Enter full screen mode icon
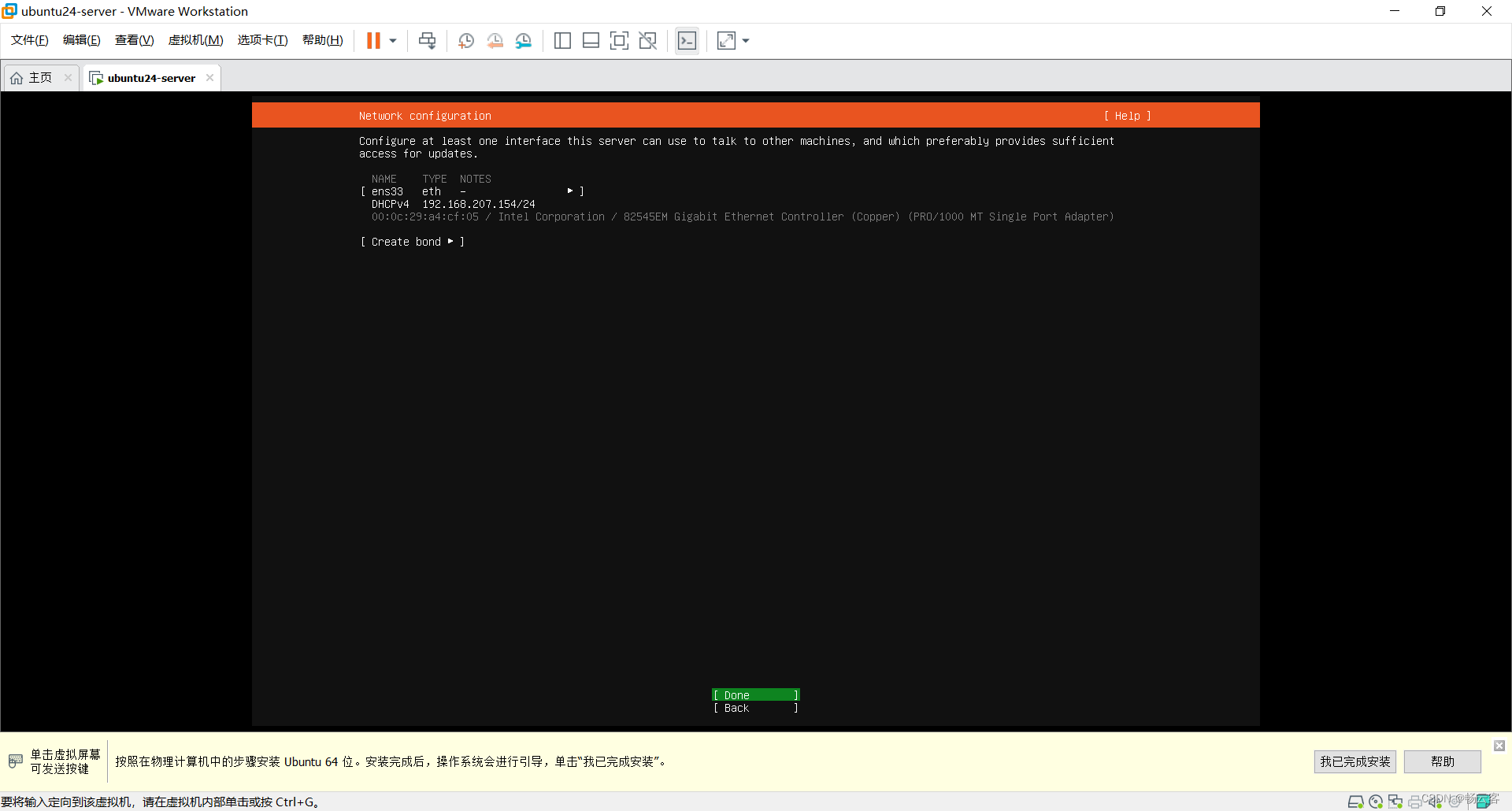1512x811 pixels. point(620,41)
